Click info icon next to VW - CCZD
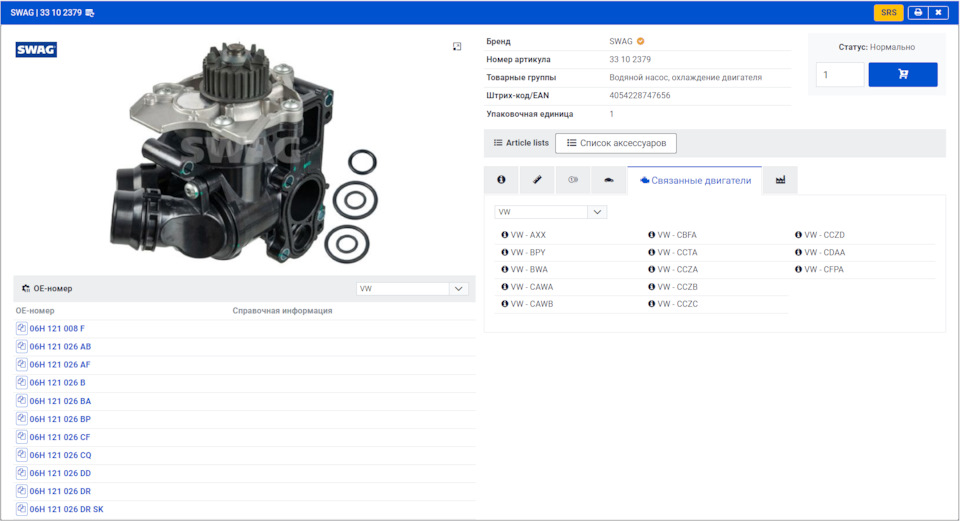 pyautogui.click(x=799, y=235)
